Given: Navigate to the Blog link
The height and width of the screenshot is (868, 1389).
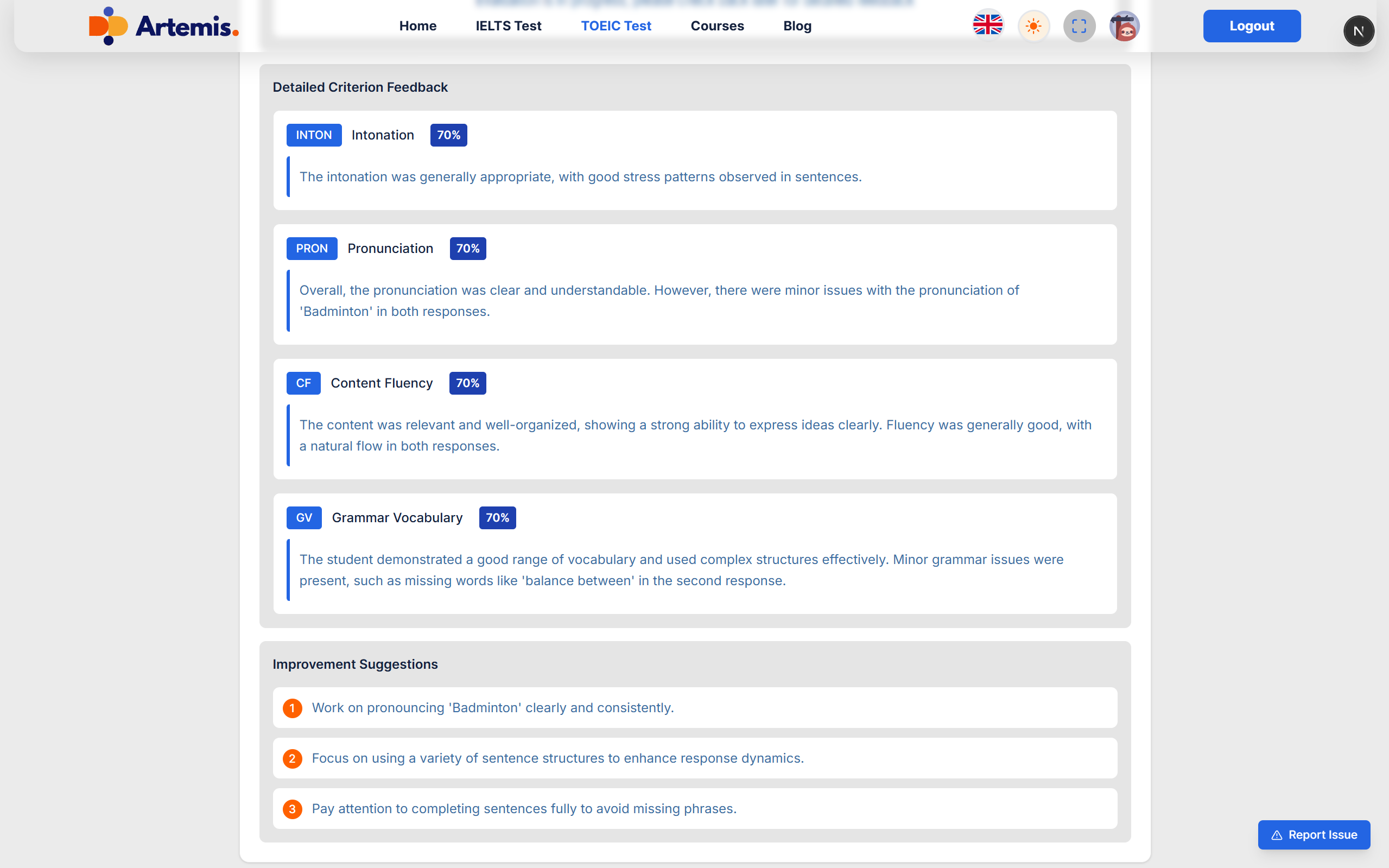Looking at the screenshot, I should [797, 26].
